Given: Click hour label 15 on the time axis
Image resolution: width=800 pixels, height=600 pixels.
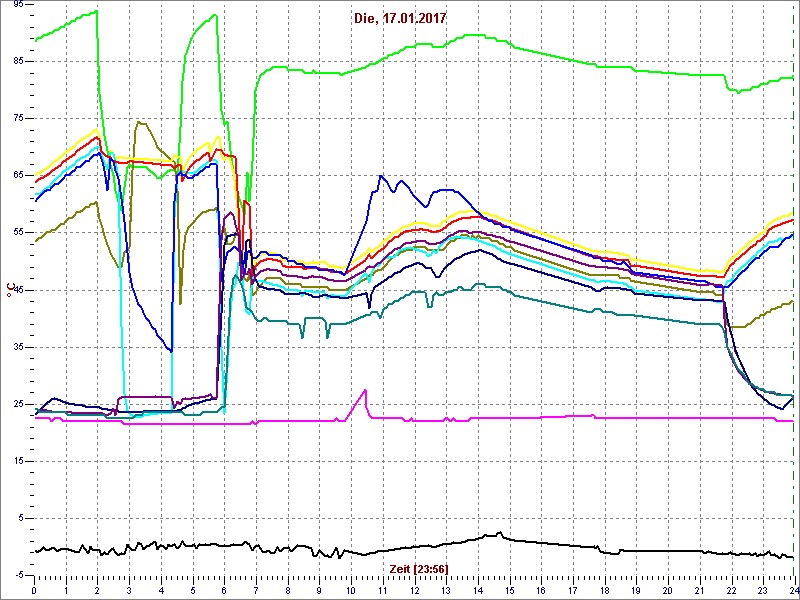Looking at the screenshot, I should point(510,591).
